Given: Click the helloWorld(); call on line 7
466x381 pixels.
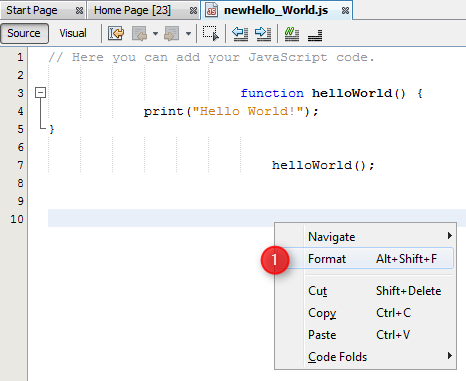Looking at the screenshot, I should (323, 165).
